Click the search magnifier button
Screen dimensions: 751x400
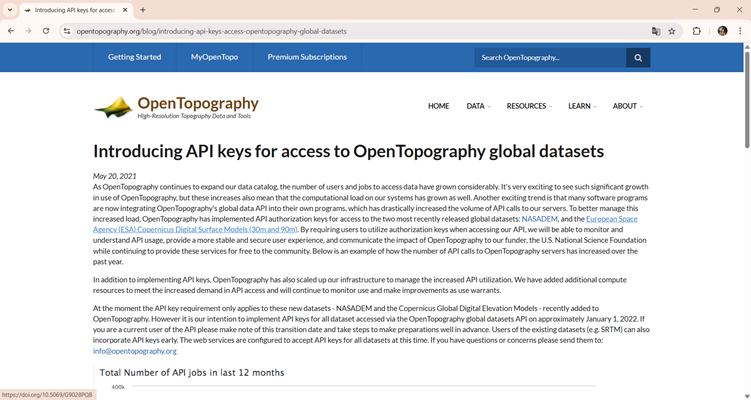(x=638, y=58)
